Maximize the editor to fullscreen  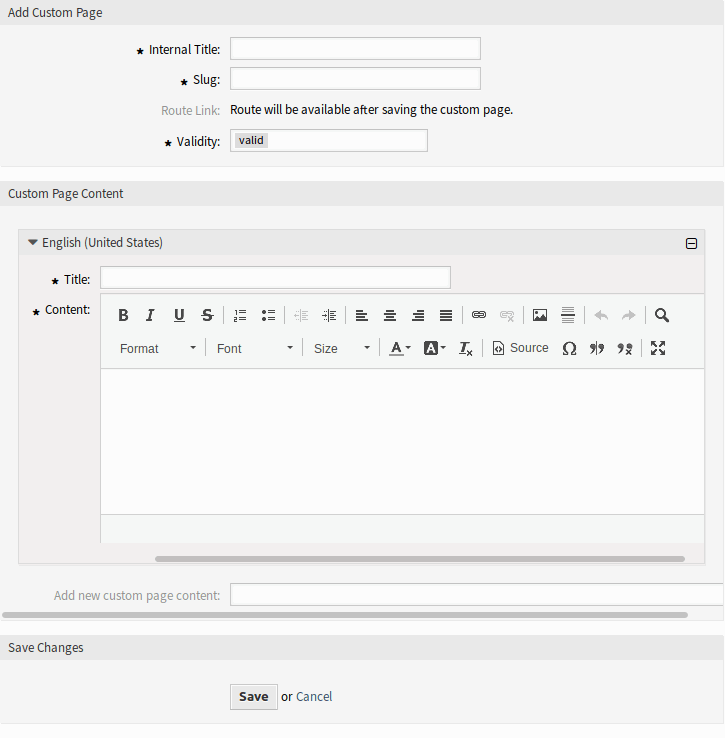(658, 348)
